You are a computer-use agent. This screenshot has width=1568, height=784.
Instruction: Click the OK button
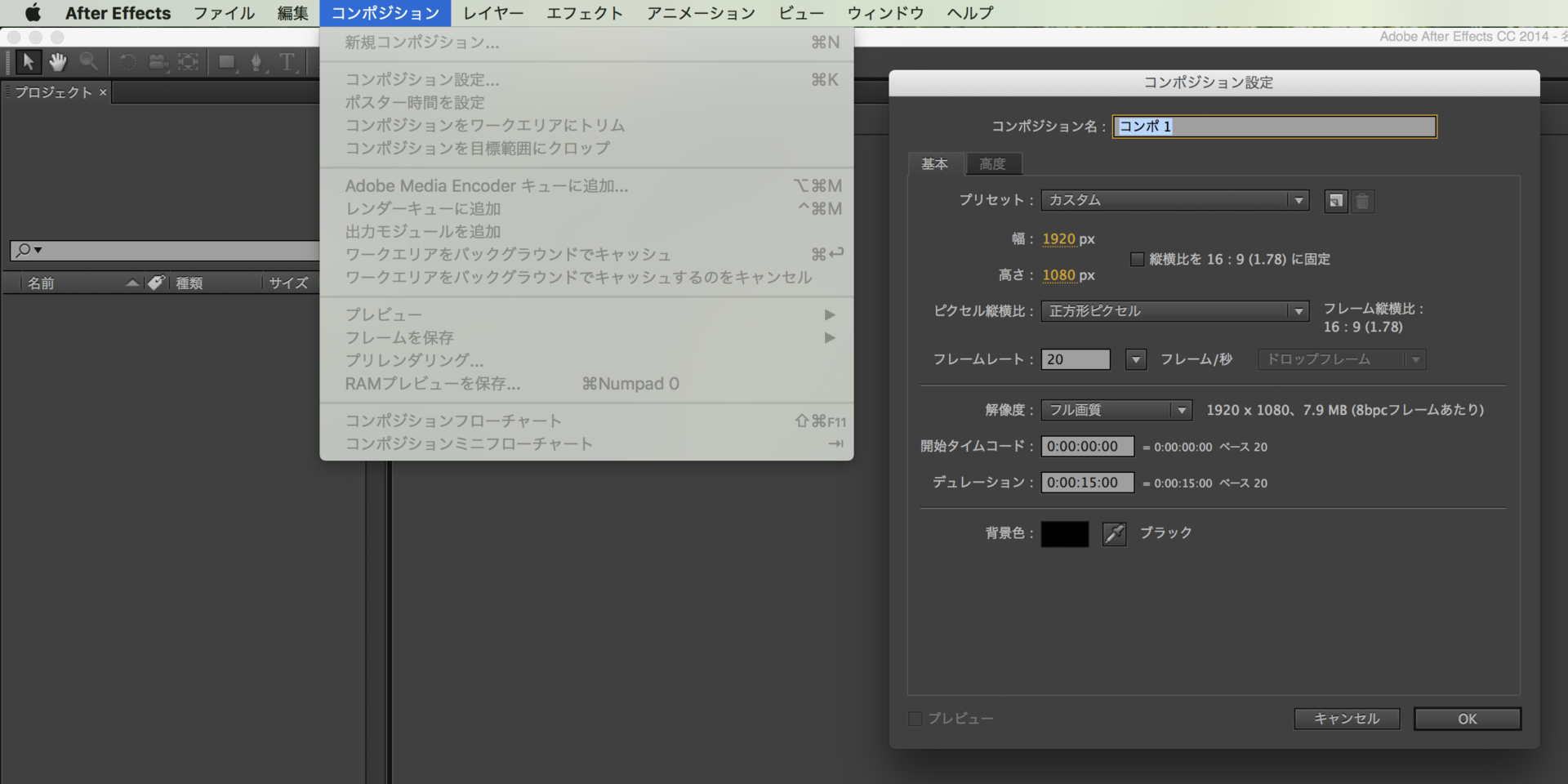[x=1468, y=719]
